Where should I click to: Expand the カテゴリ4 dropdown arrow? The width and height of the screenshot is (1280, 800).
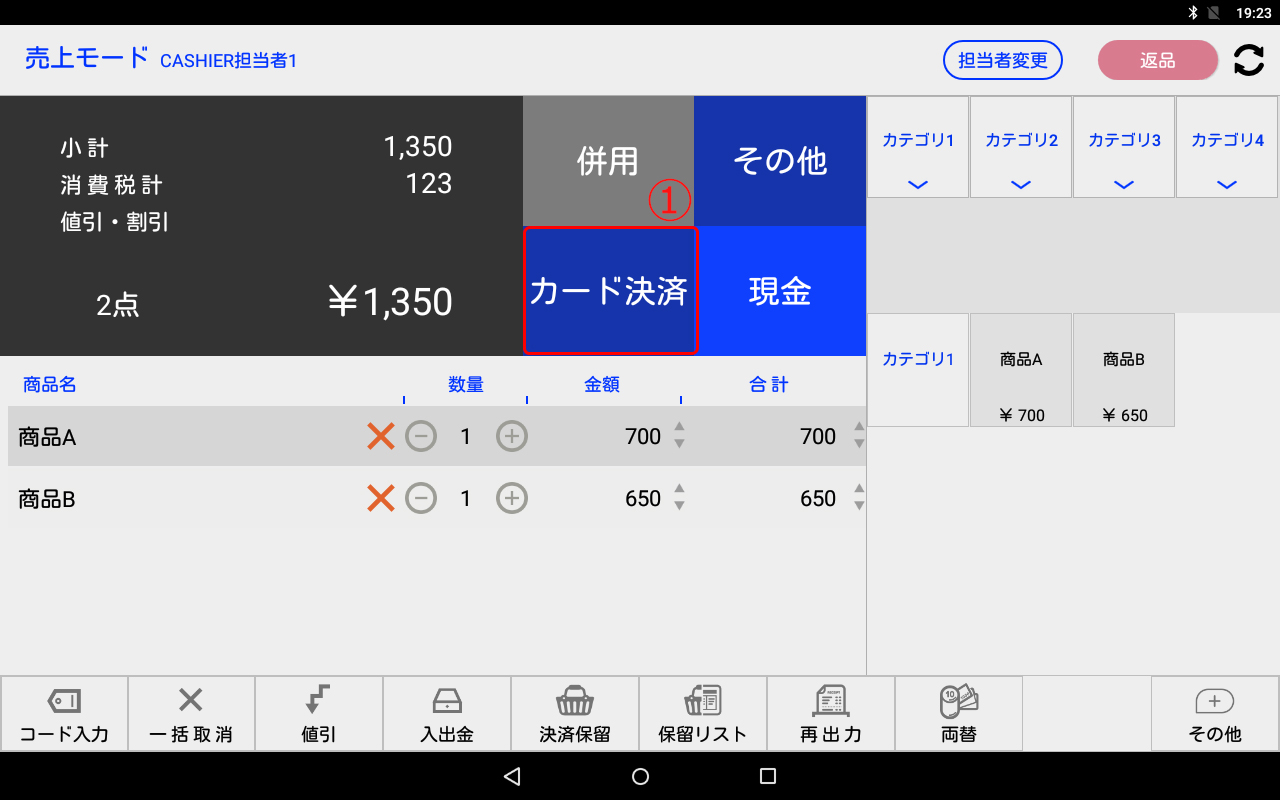1226,184
